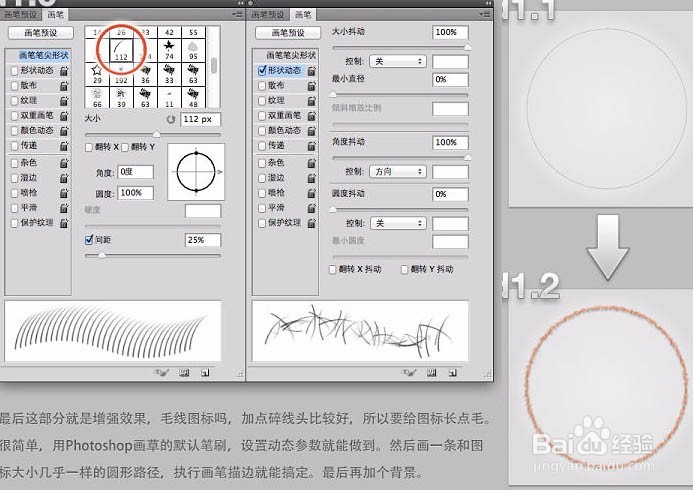Select the 112 grass brush tip thumbnail
This screenshot has width=693, height=490.
121,49
